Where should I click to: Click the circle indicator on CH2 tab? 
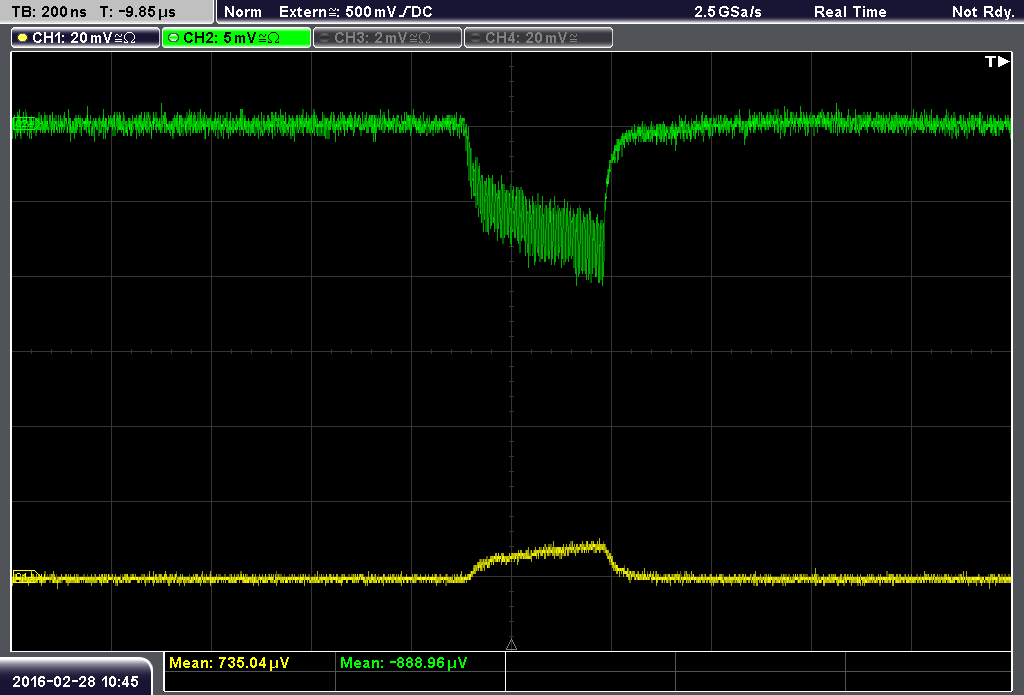(x=174, y=38)
